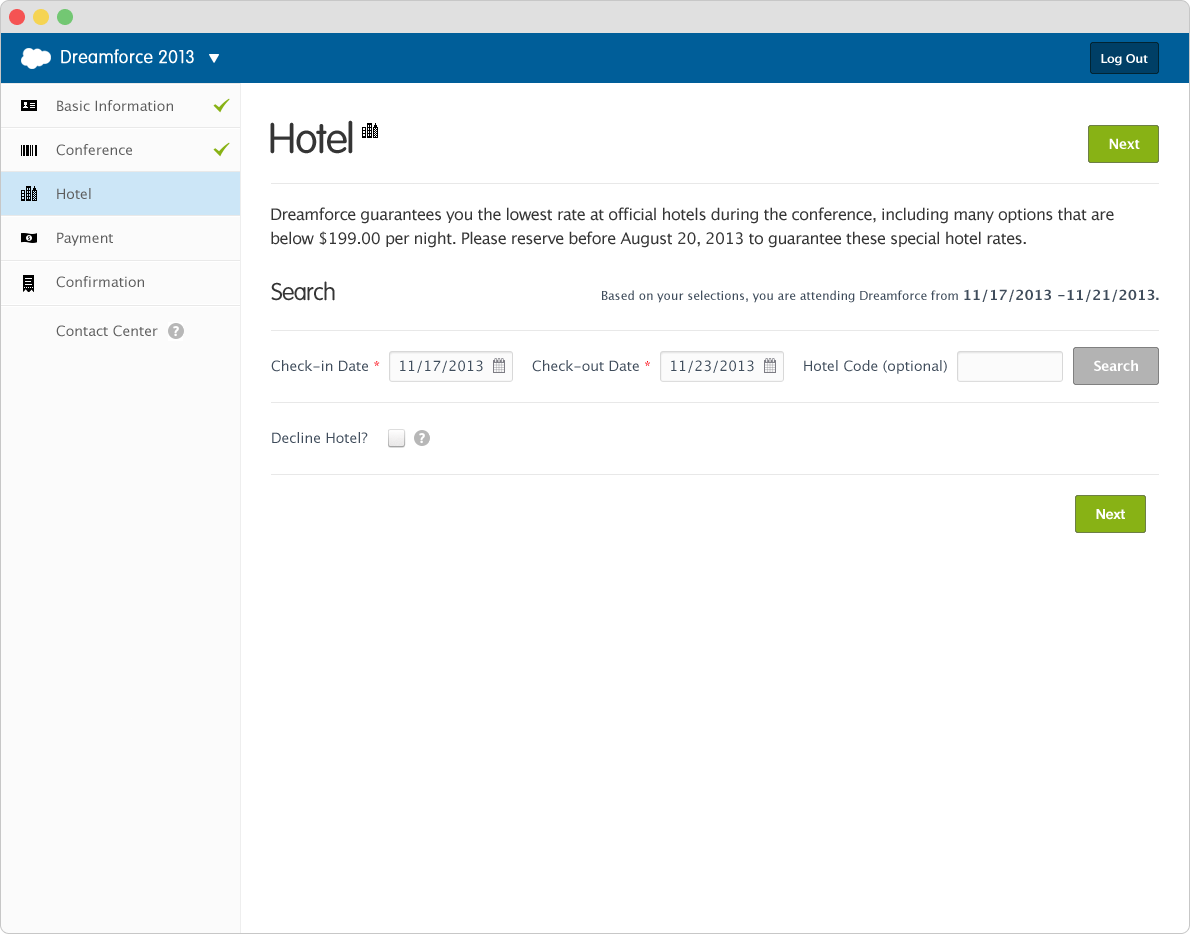Open the Contact Center link
Viewport: 1190px width, 934px height.
[x=106, y=331]
